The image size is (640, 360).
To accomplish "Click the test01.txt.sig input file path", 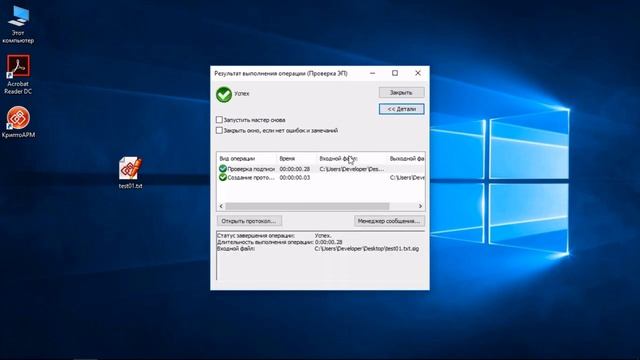I will click(x=367, y=249).
